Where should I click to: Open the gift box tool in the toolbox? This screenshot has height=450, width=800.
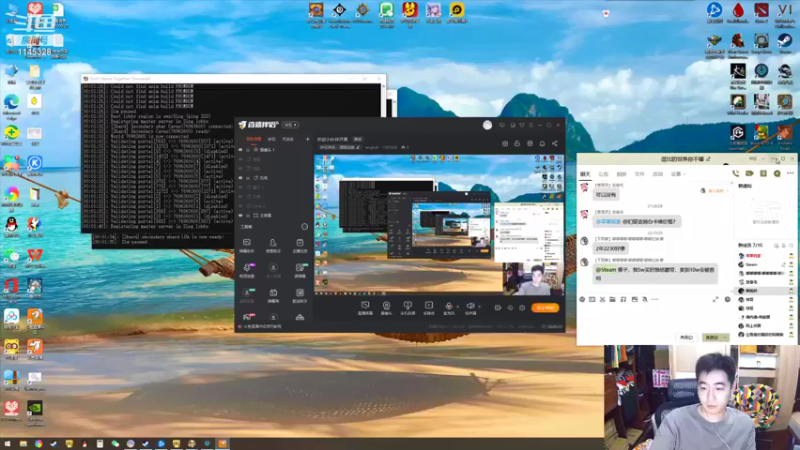pos(273,295)
